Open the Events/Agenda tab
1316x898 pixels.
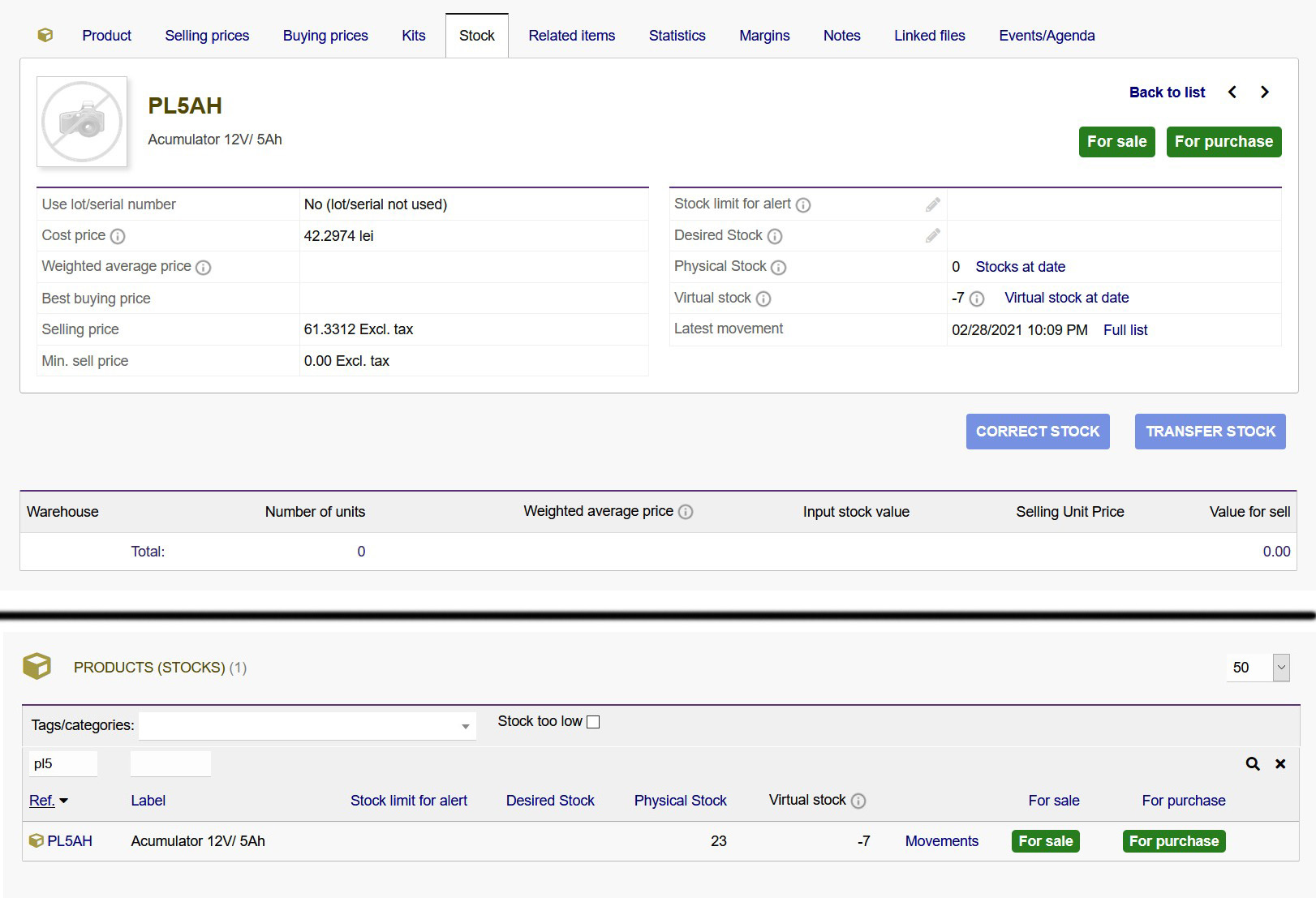point(1047,36)
